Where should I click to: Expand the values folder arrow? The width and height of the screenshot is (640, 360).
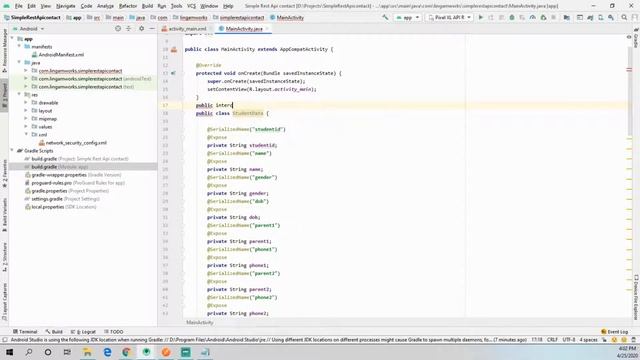tap(26, 127)
